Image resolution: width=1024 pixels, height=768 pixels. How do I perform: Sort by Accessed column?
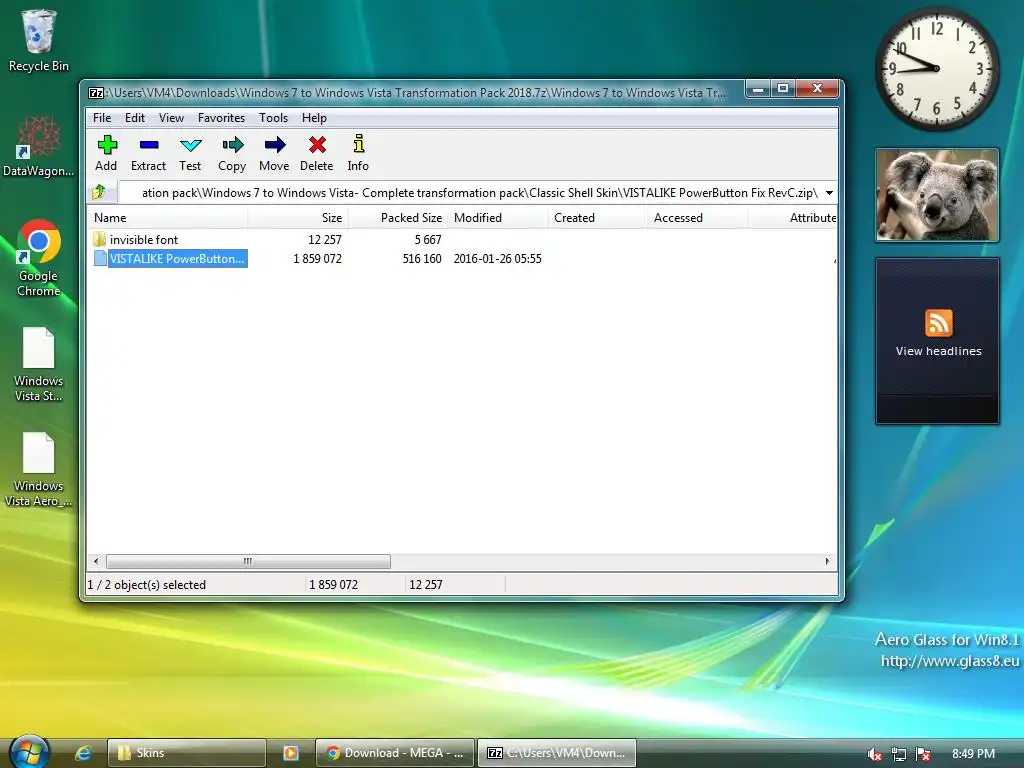coord(697,217)
